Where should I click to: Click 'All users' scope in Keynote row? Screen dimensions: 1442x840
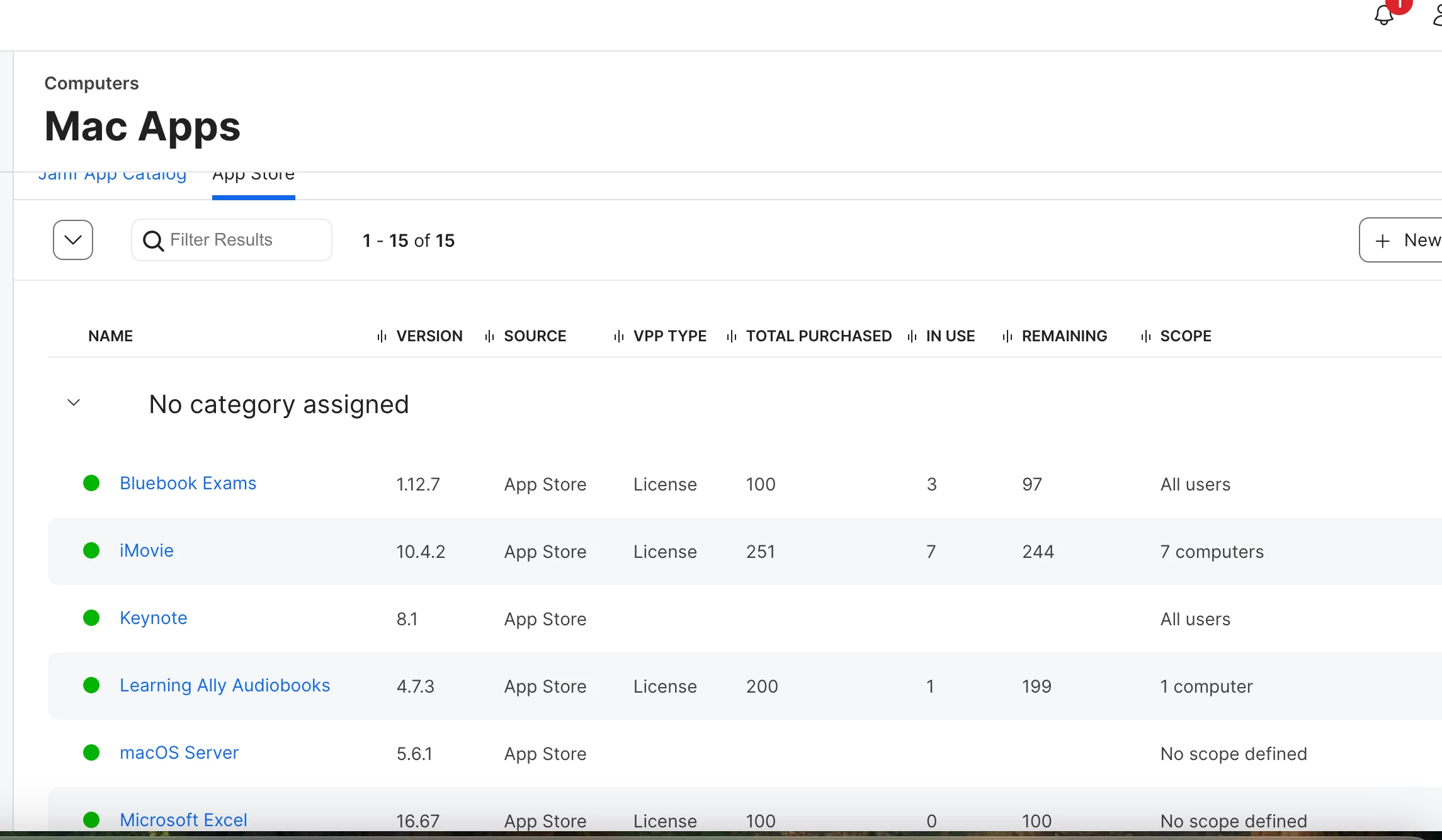pyautogui.click(x=1195, y=619)
